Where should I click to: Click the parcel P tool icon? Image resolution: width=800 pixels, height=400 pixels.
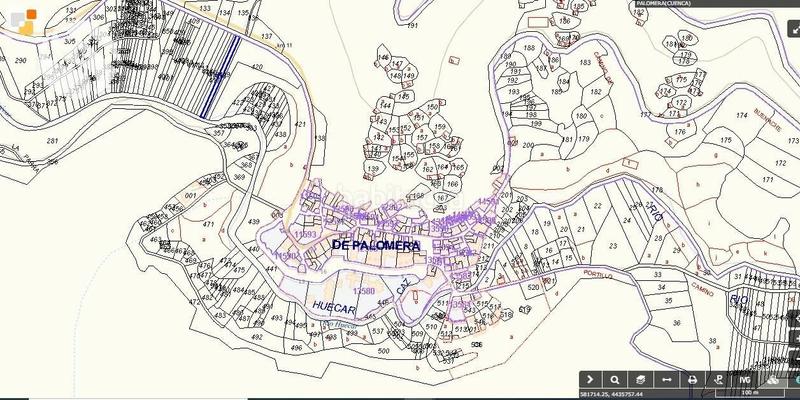[719, 380]
